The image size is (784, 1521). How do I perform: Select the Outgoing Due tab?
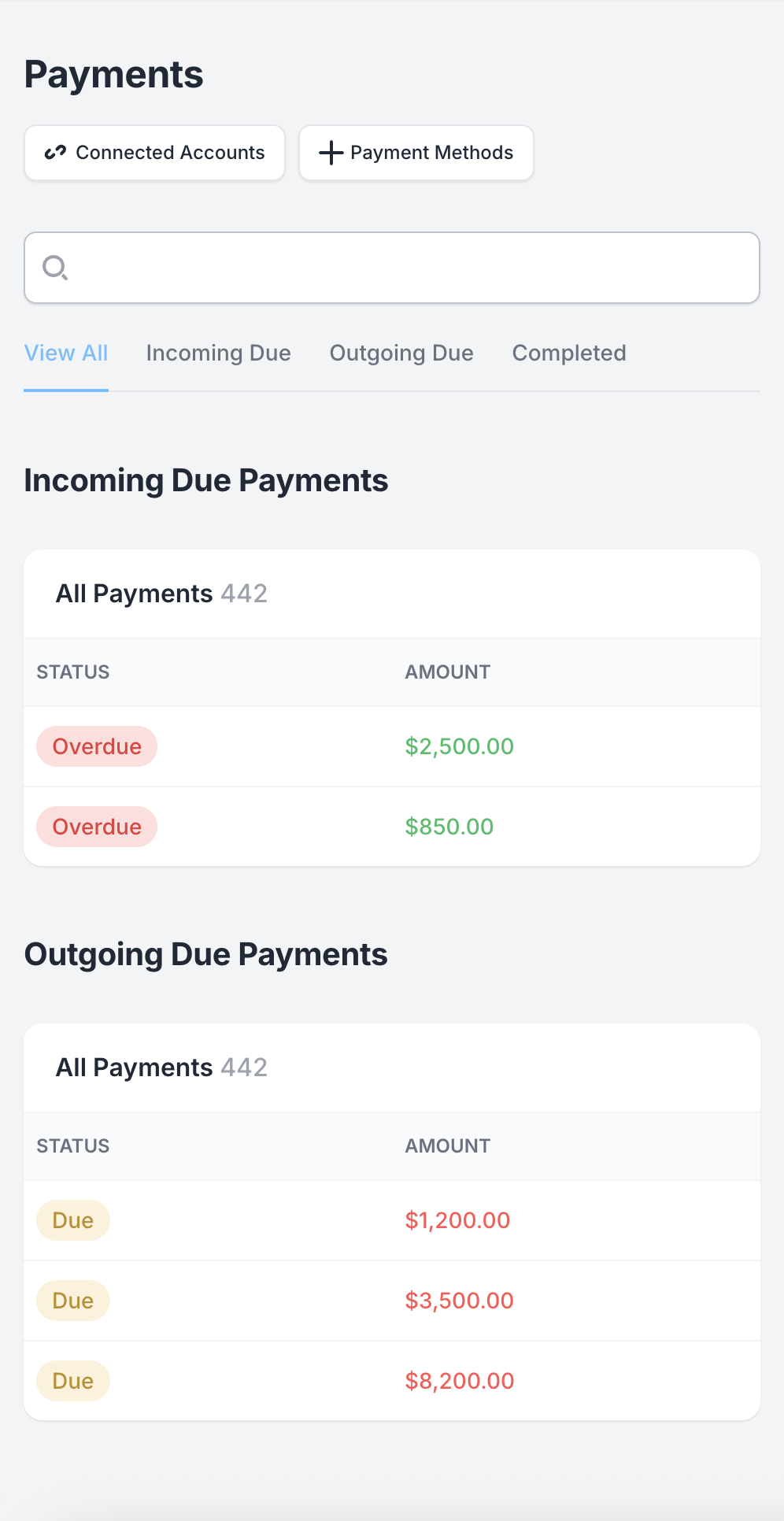(401, 353)
